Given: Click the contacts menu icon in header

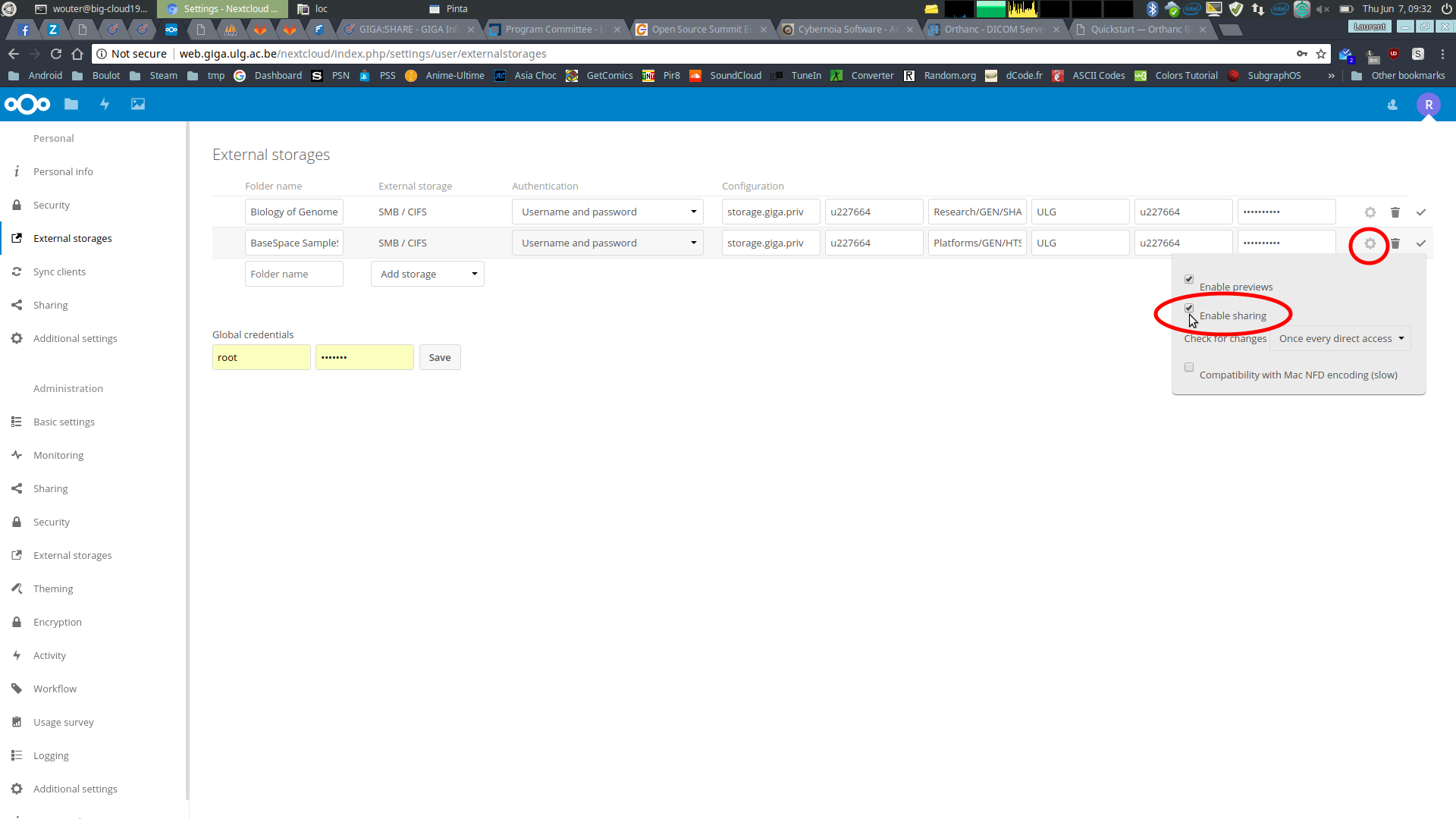Looking at the screenshot, I should pyautogui.click(x=1392, y=105).
